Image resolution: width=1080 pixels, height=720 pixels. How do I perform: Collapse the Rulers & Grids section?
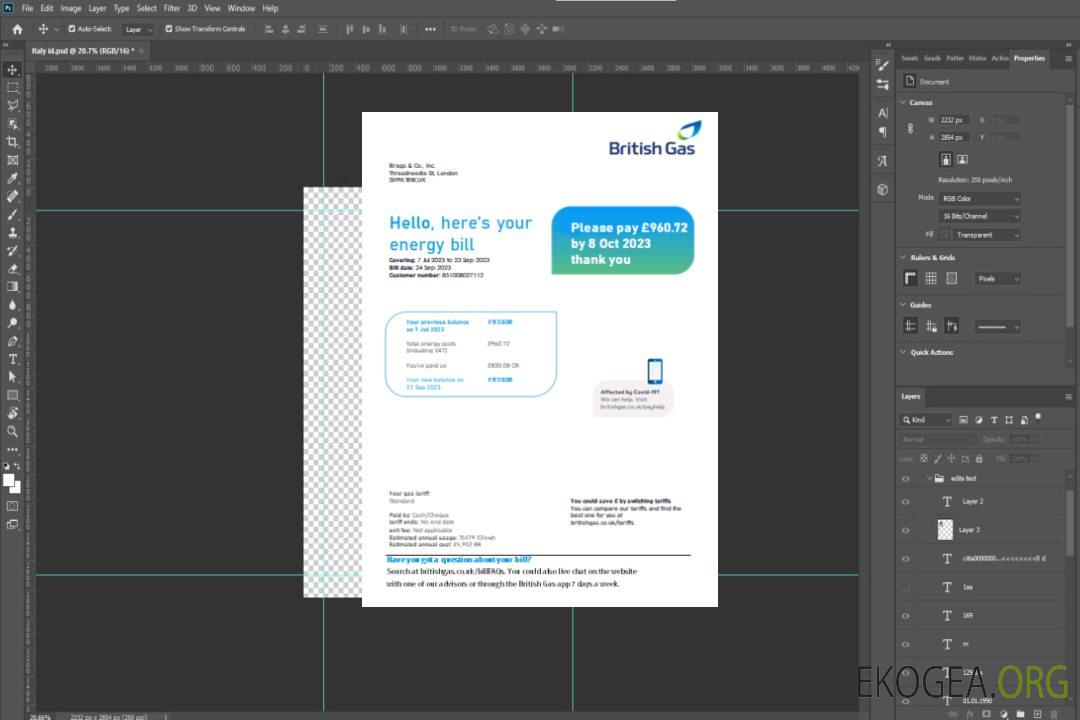pos(903,257)
